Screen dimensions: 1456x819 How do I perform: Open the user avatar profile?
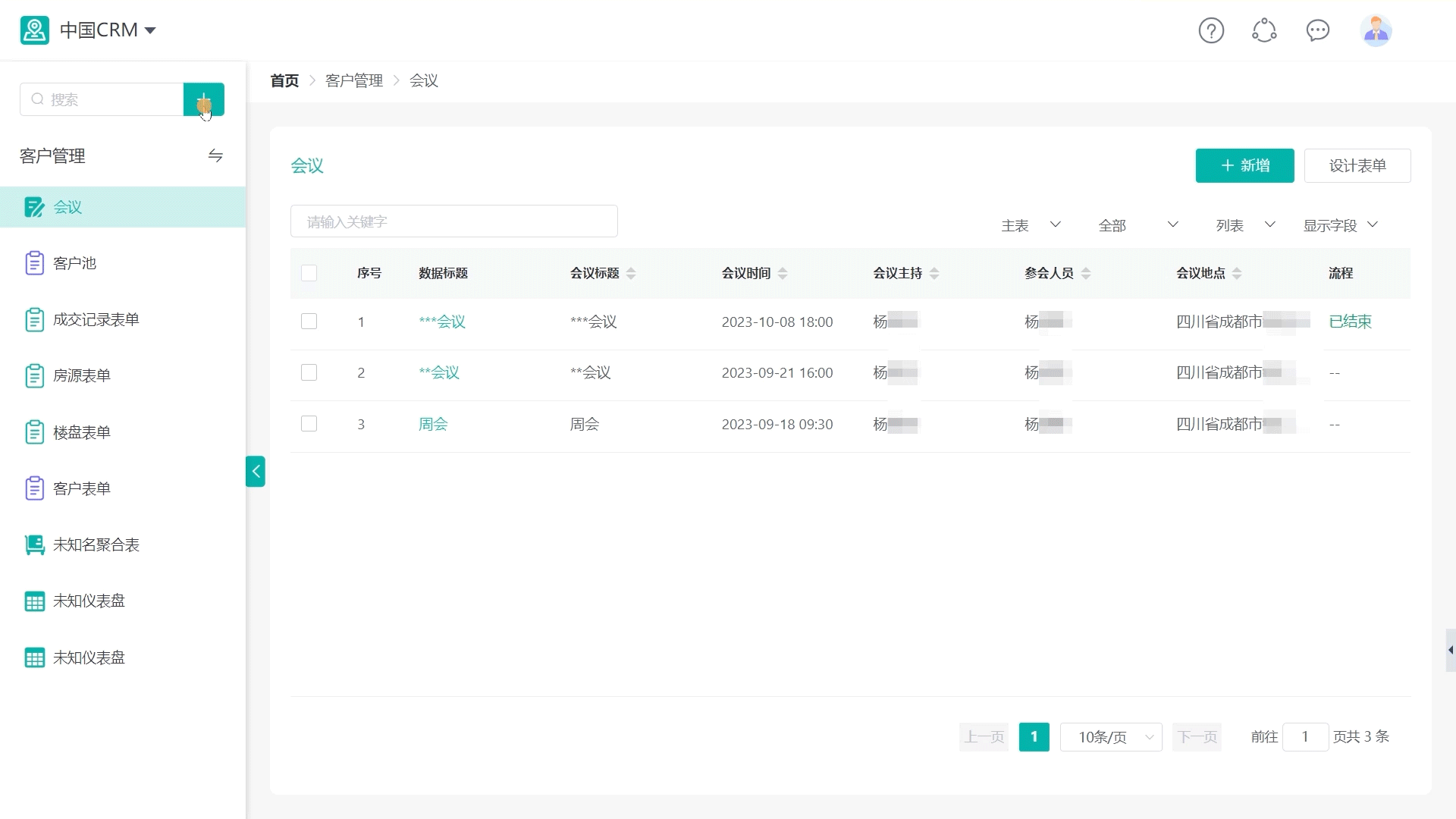click(x=1376, y=30)
